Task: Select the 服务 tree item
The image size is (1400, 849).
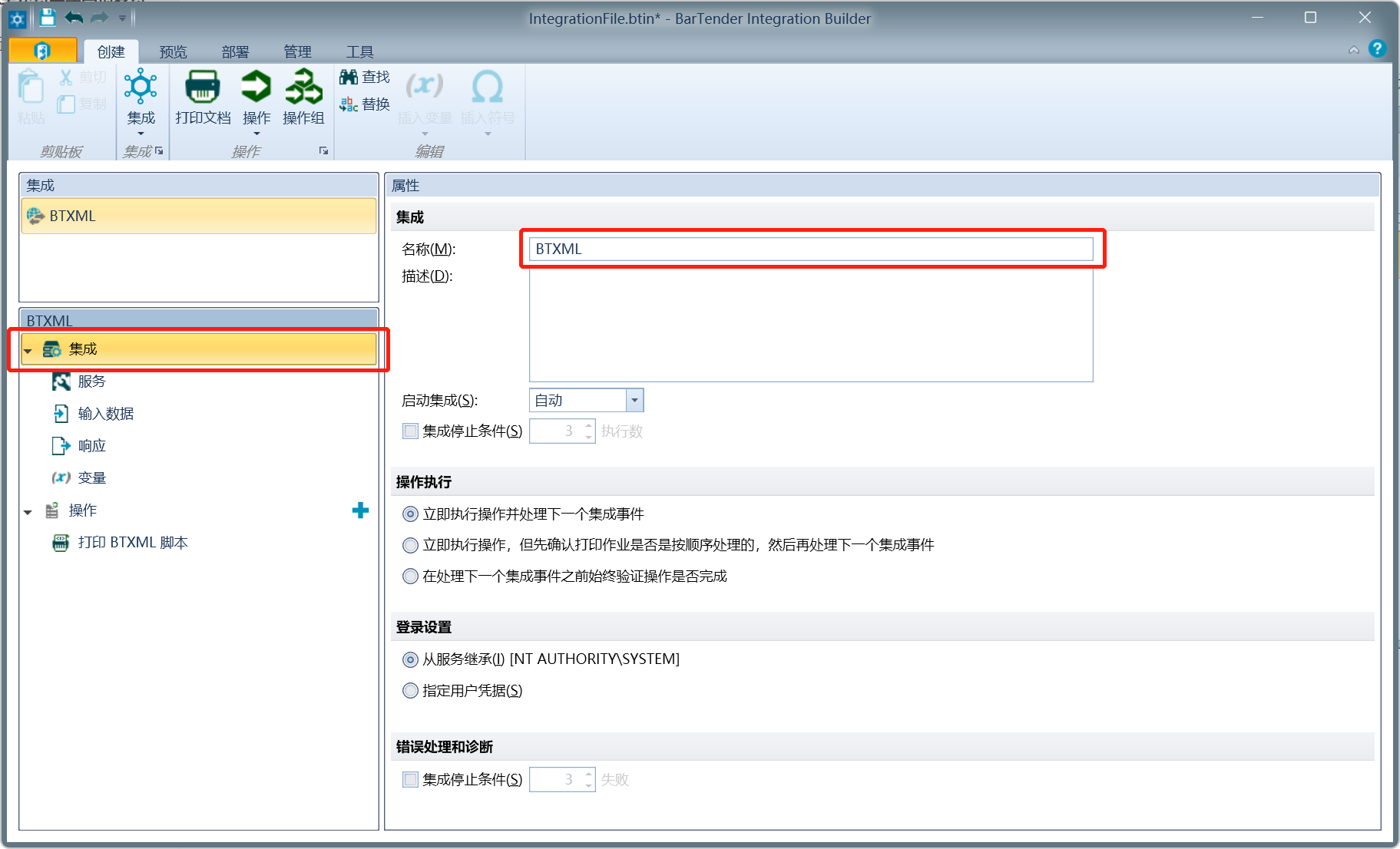Action: (91, 382)
